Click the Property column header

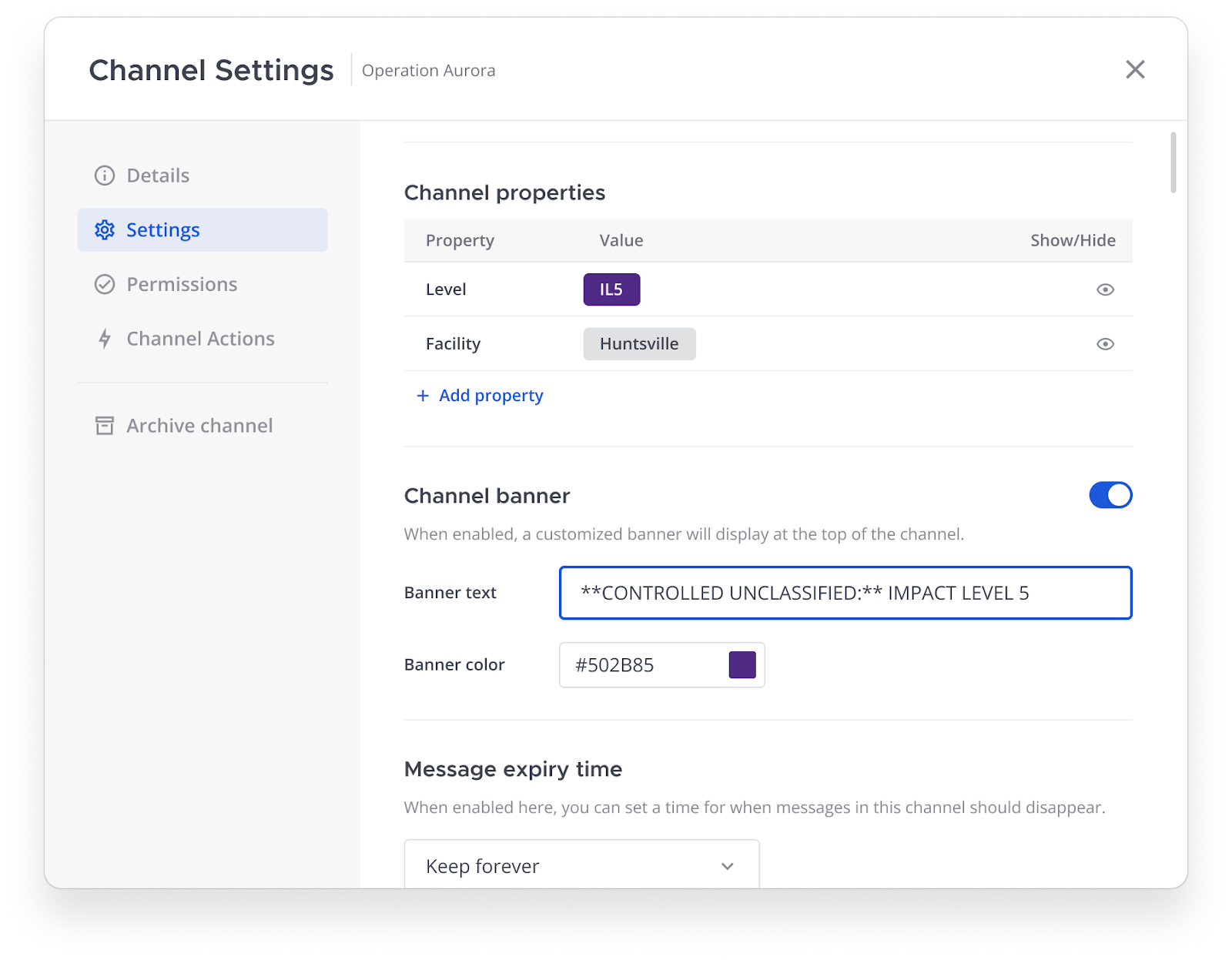[460, 240]
